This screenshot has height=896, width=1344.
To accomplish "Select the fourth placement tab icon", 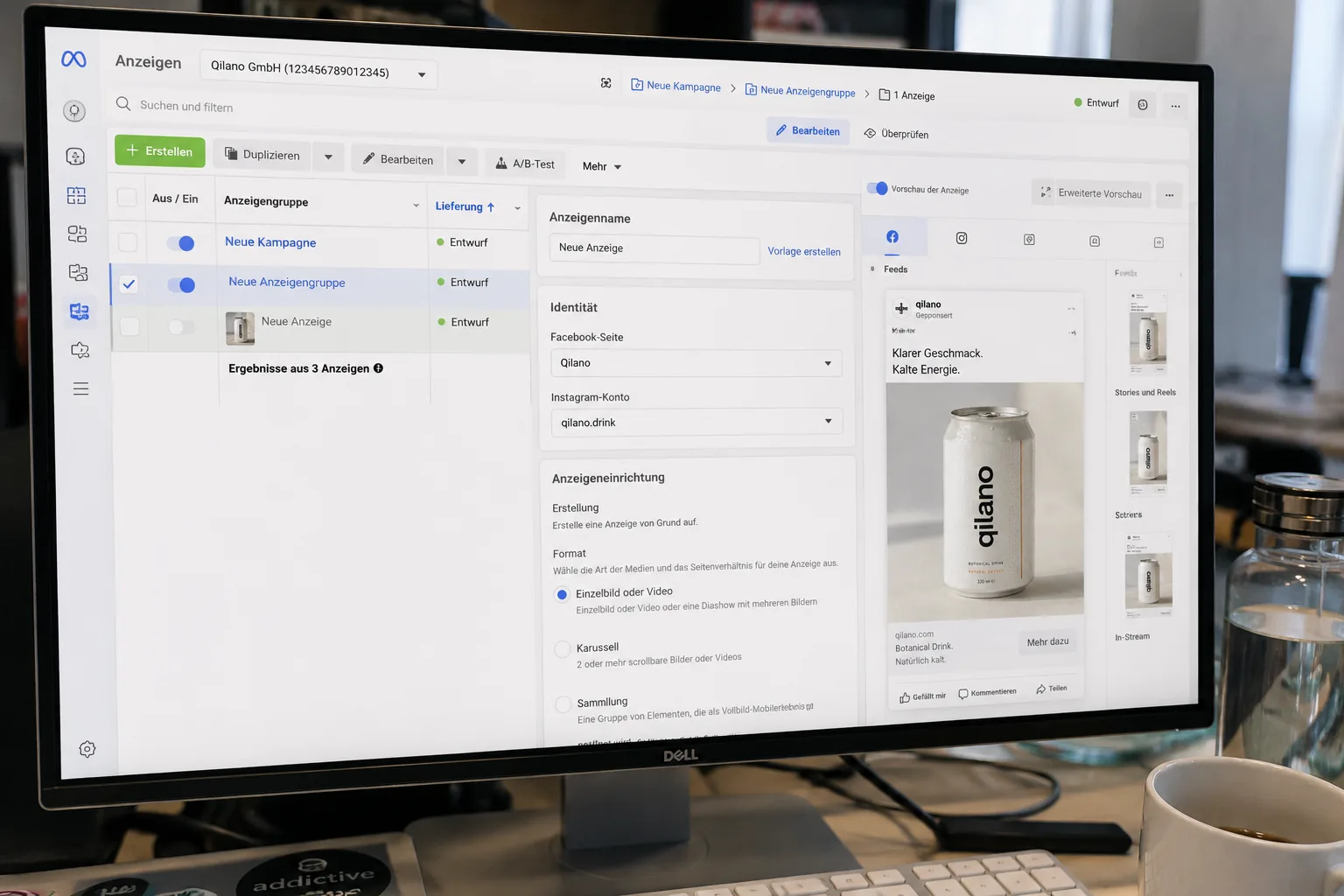I will click(x=1095, y=241).
